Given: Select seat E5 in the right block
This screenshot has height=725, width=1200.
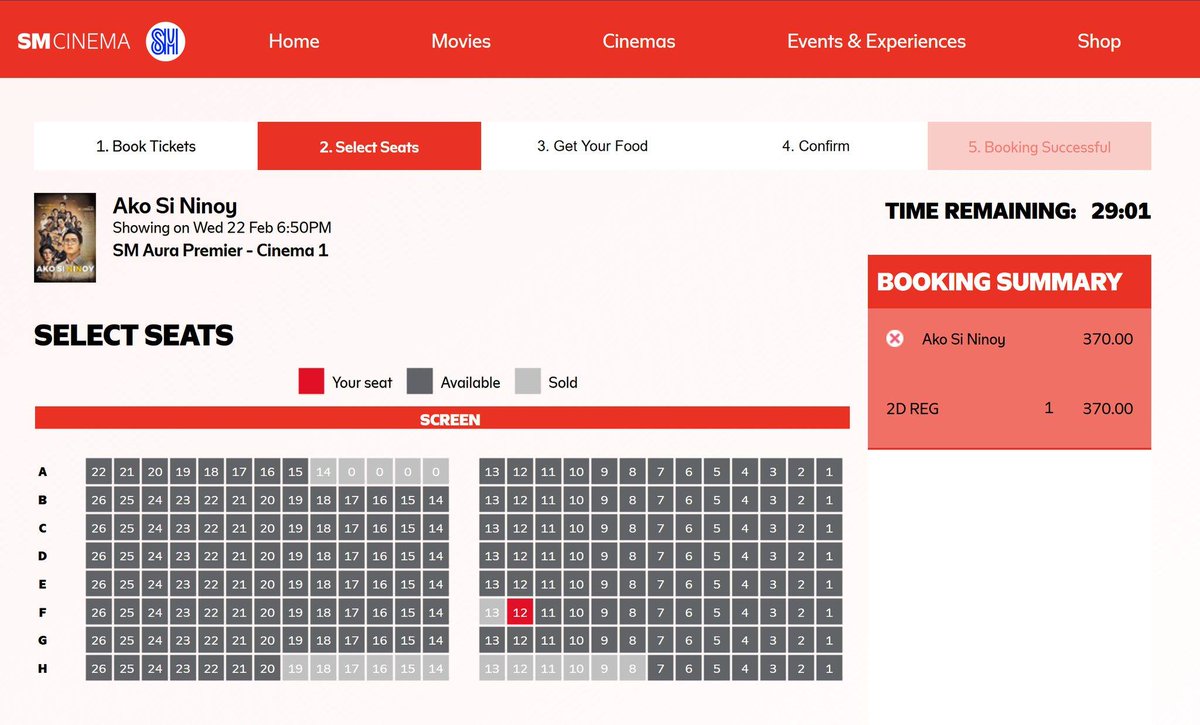Looking at the screenshot, I should point(717,584).
